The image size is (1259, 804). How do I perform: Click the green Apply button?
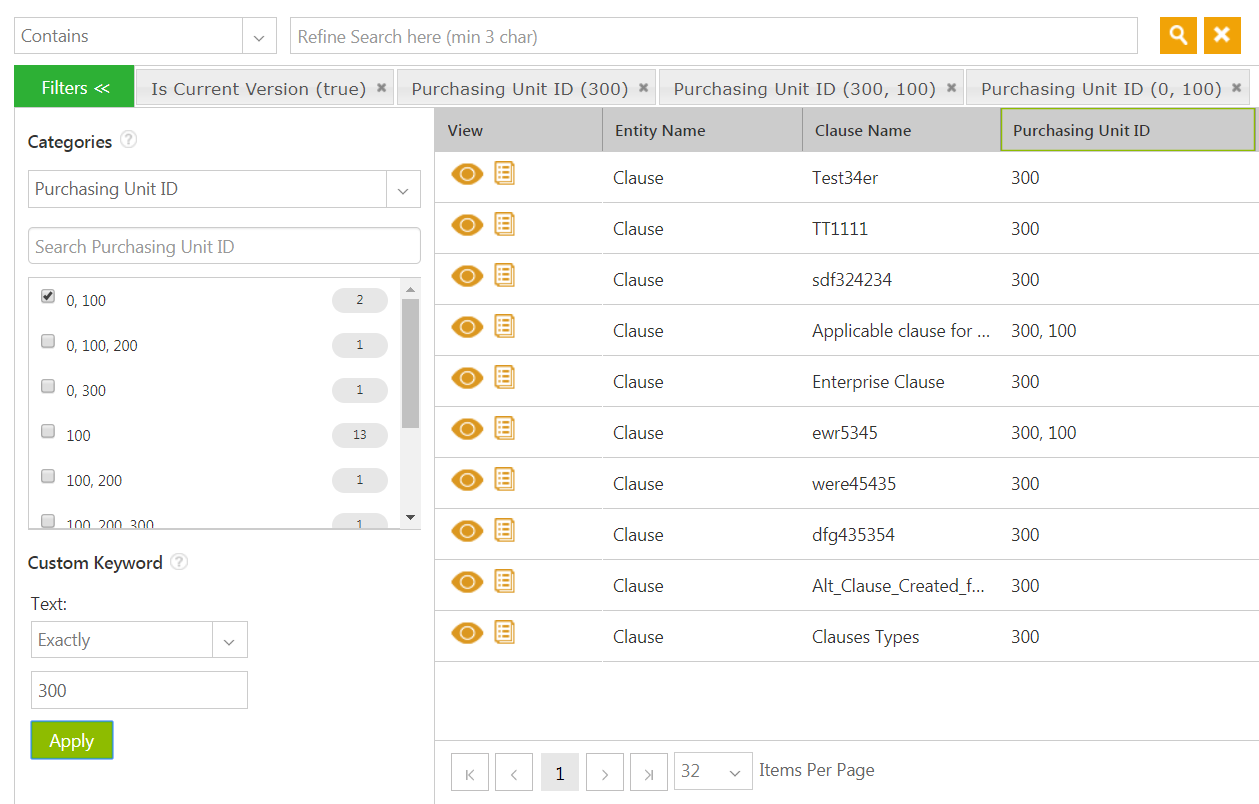point(72,741)
